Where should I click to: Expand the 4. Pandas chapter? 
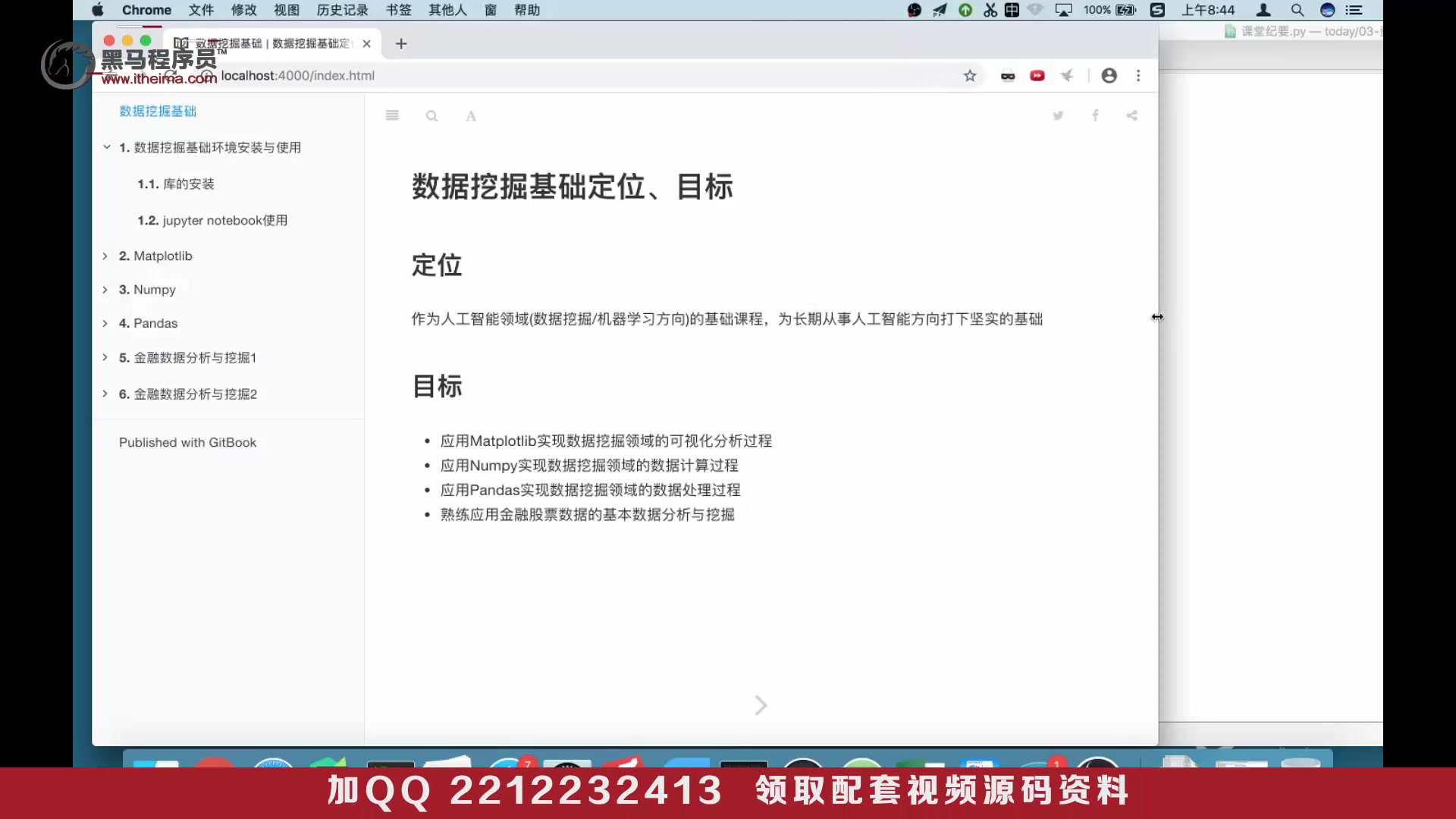(105, 323)
